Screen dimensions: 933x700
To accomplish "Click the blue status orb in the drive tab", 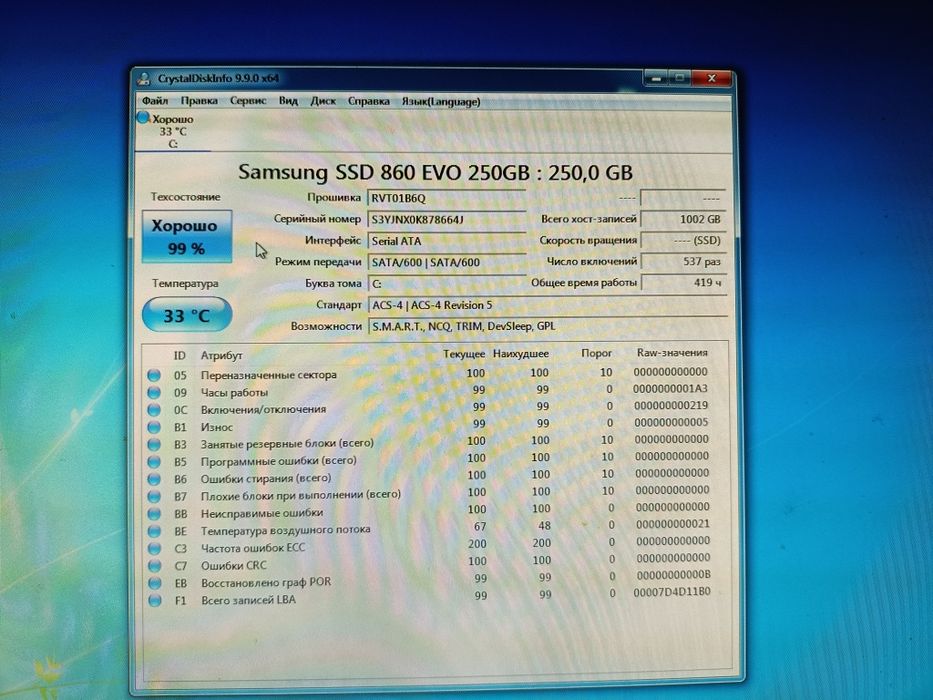I will tap(143, 118).
